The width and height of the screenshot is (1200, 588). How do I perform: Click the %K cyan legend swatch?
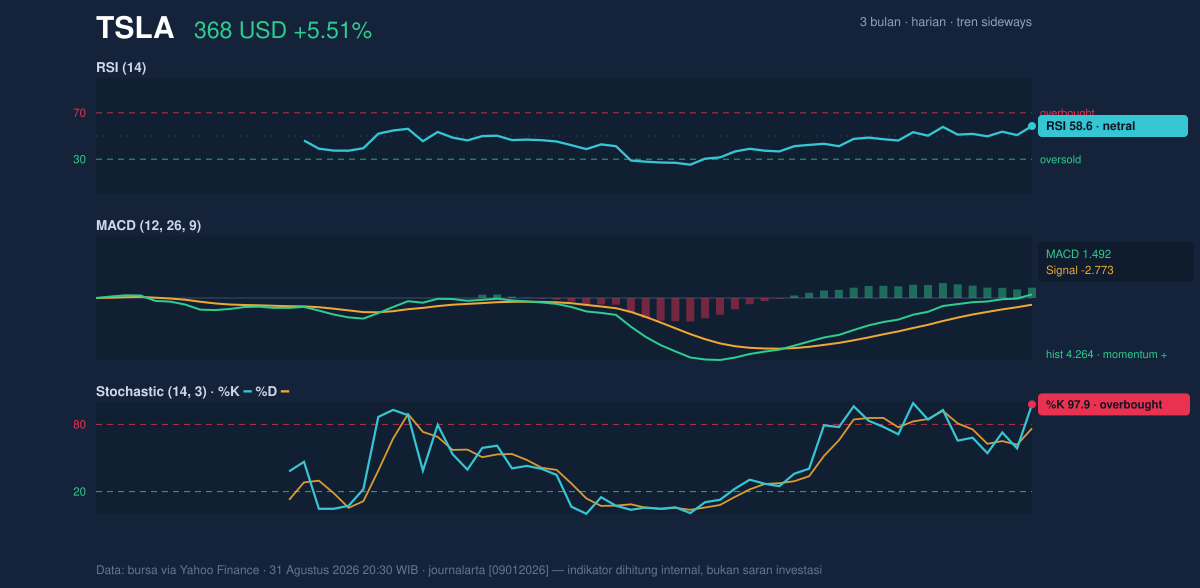[x=247, y=392]
